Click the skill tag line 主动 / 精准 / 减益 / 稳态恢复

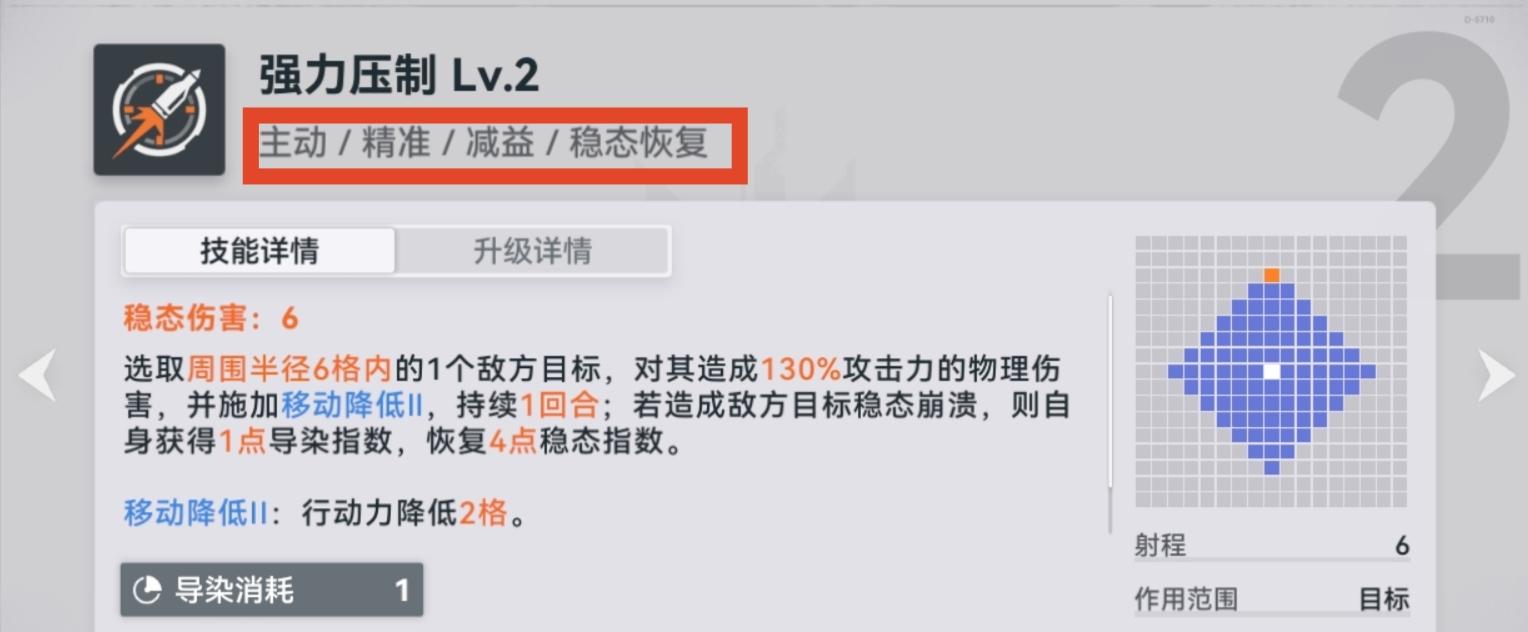pyautogui.click(x=484, y=143)
